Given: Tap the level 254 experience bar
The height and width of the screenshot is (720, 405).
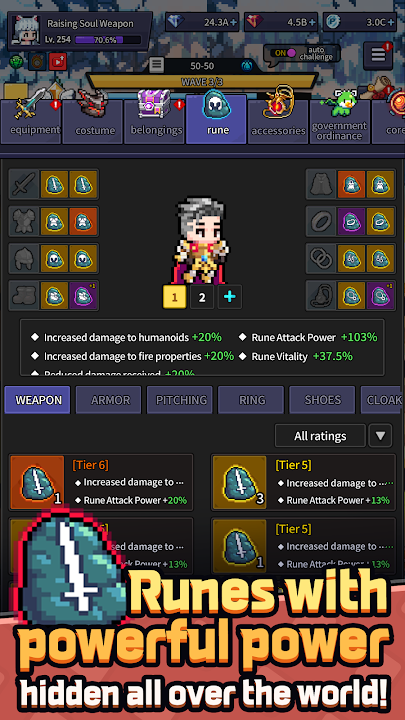Looking at the screenshot, I should point(108,40).
